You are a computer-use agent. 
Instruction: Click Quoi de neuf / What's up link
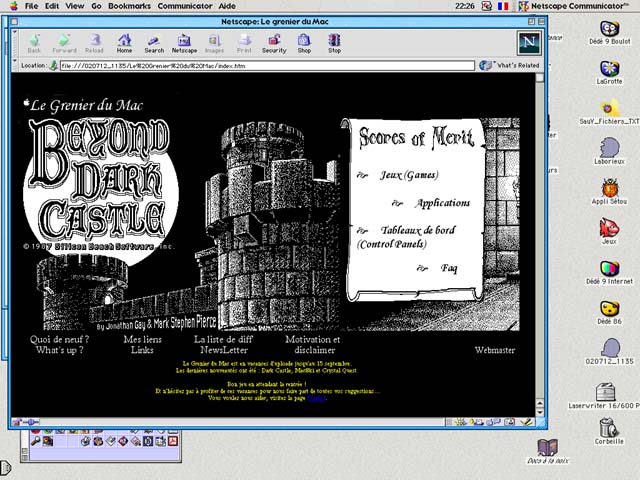tap(60, 344)
